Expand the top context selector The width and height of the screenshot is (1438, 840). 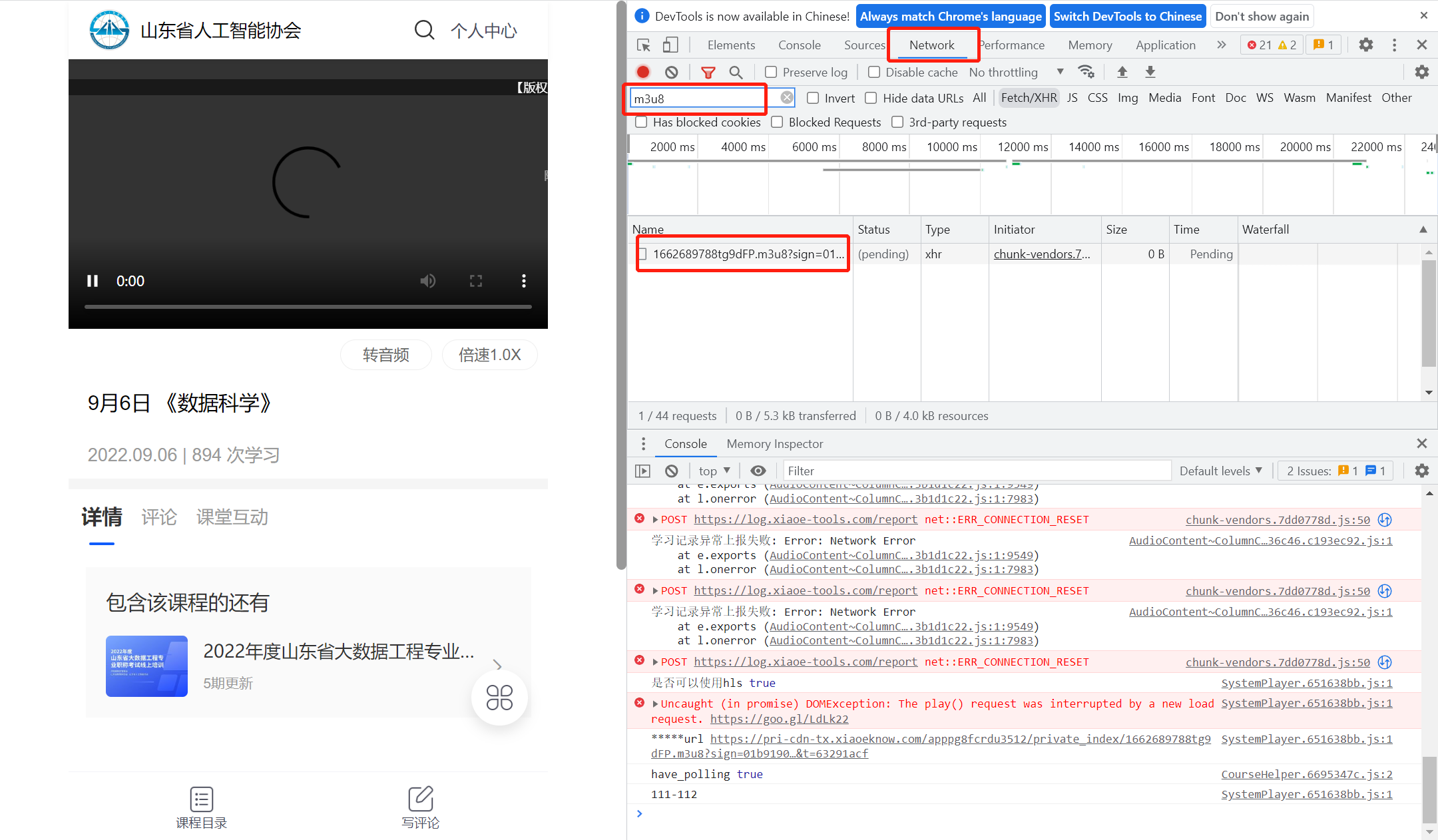pyautogui.click(x=714, y=471)
